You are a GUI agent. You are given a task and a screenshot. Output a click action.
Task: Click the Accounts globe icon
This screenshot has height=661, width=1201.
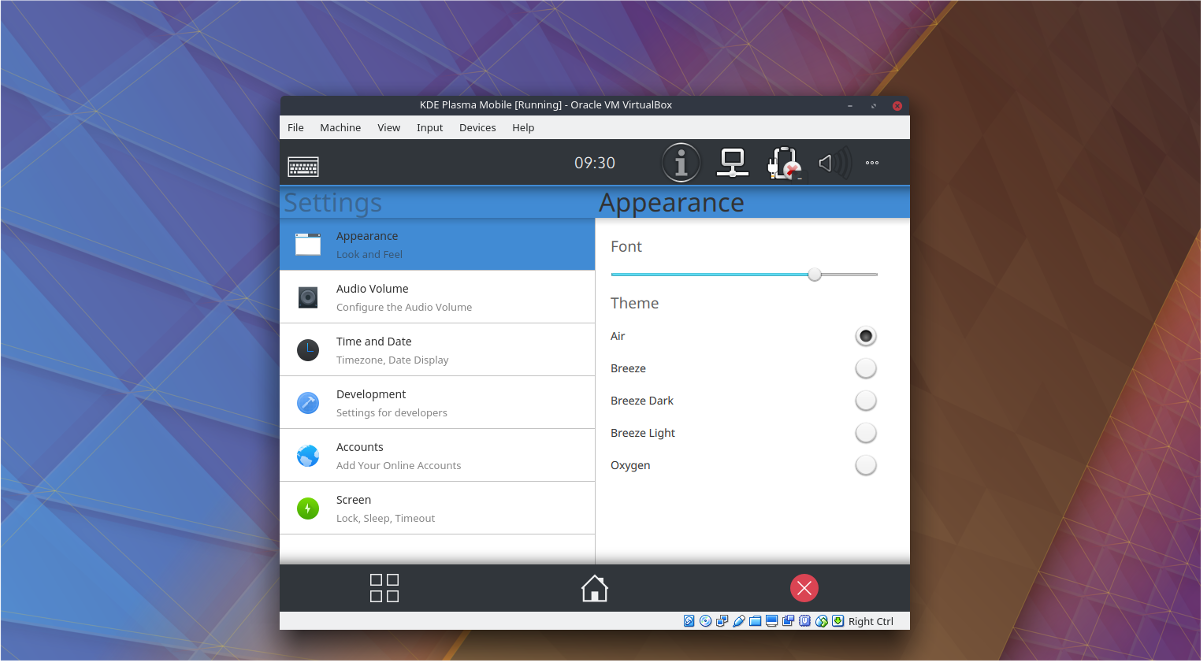pyautogui.click(x=308, y=456)
